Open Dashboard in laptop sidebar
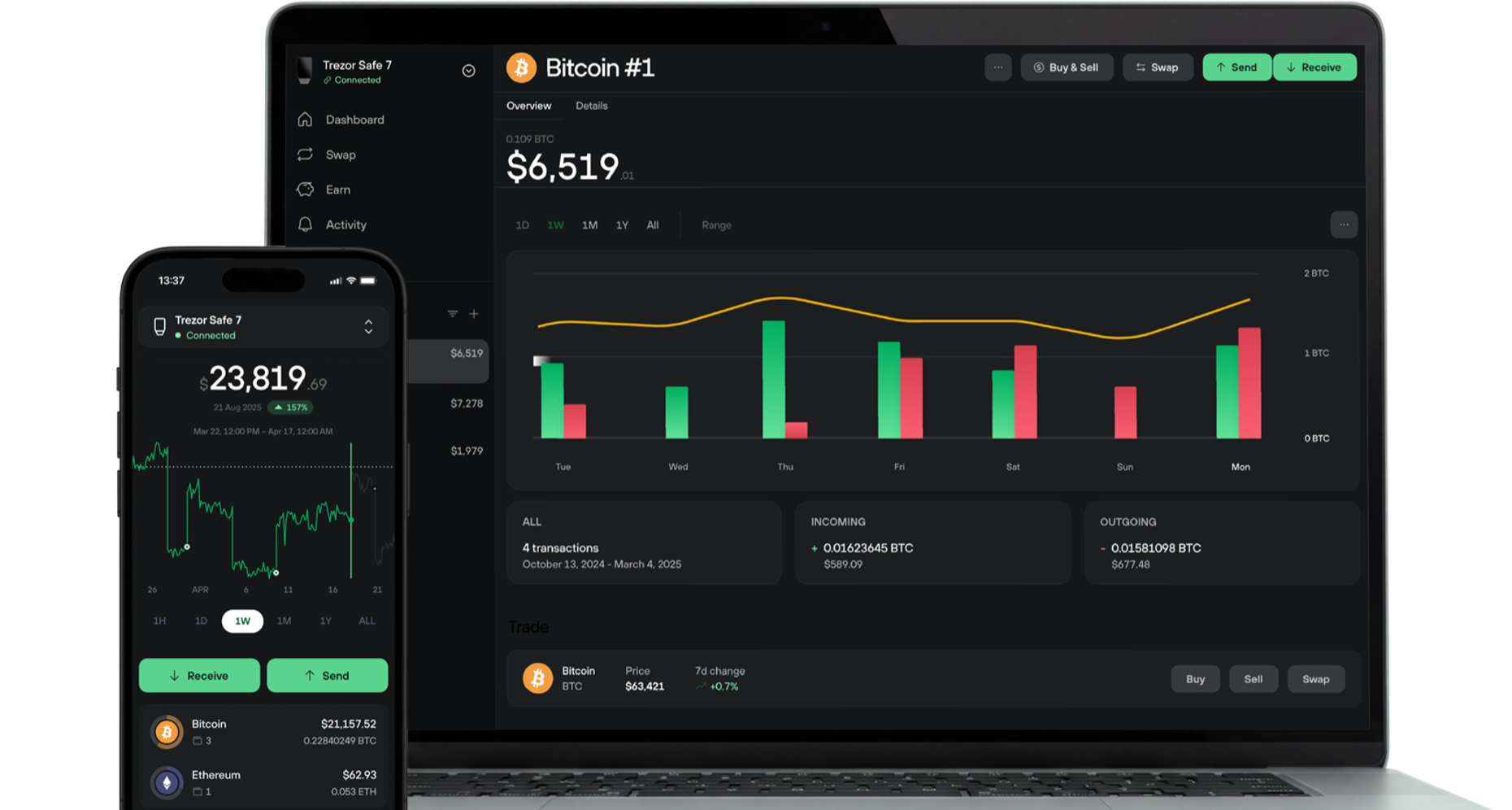The image size is (1512, 810). (341, 120)
